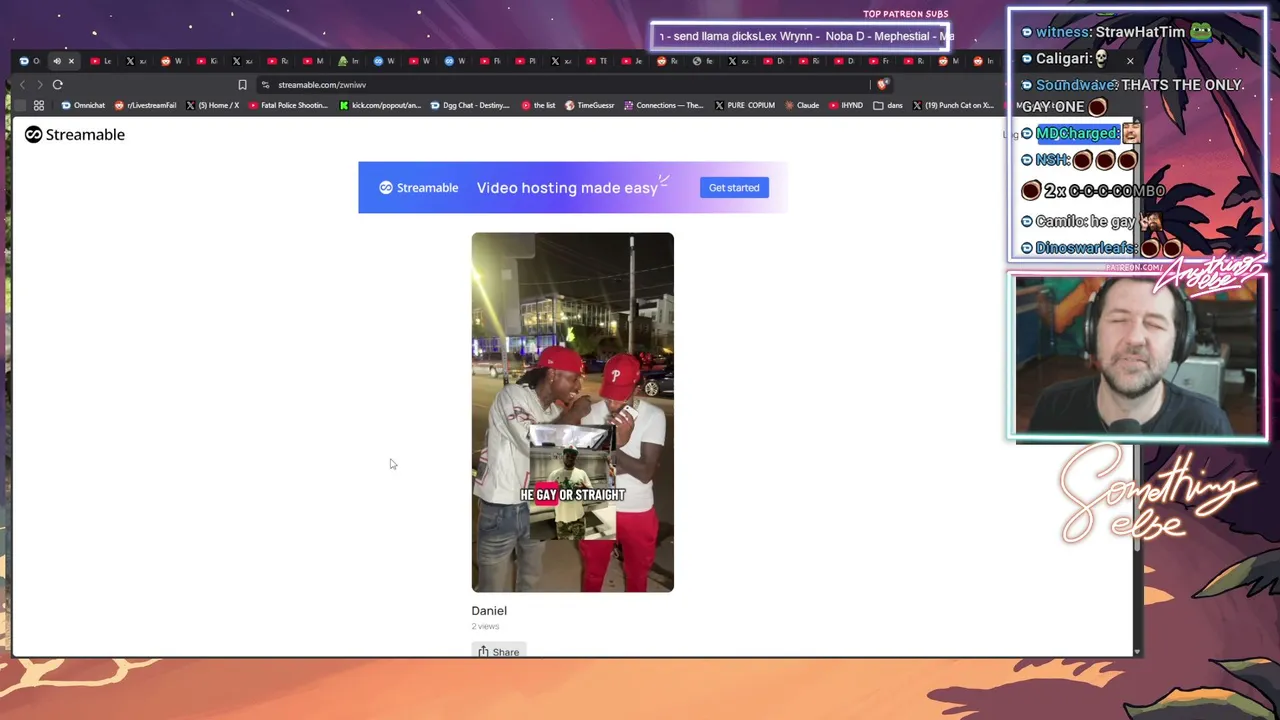1280x720 pixels.
Task: Open the Dgg Chat - Destiny bookmark
Action: click(469, 105)
